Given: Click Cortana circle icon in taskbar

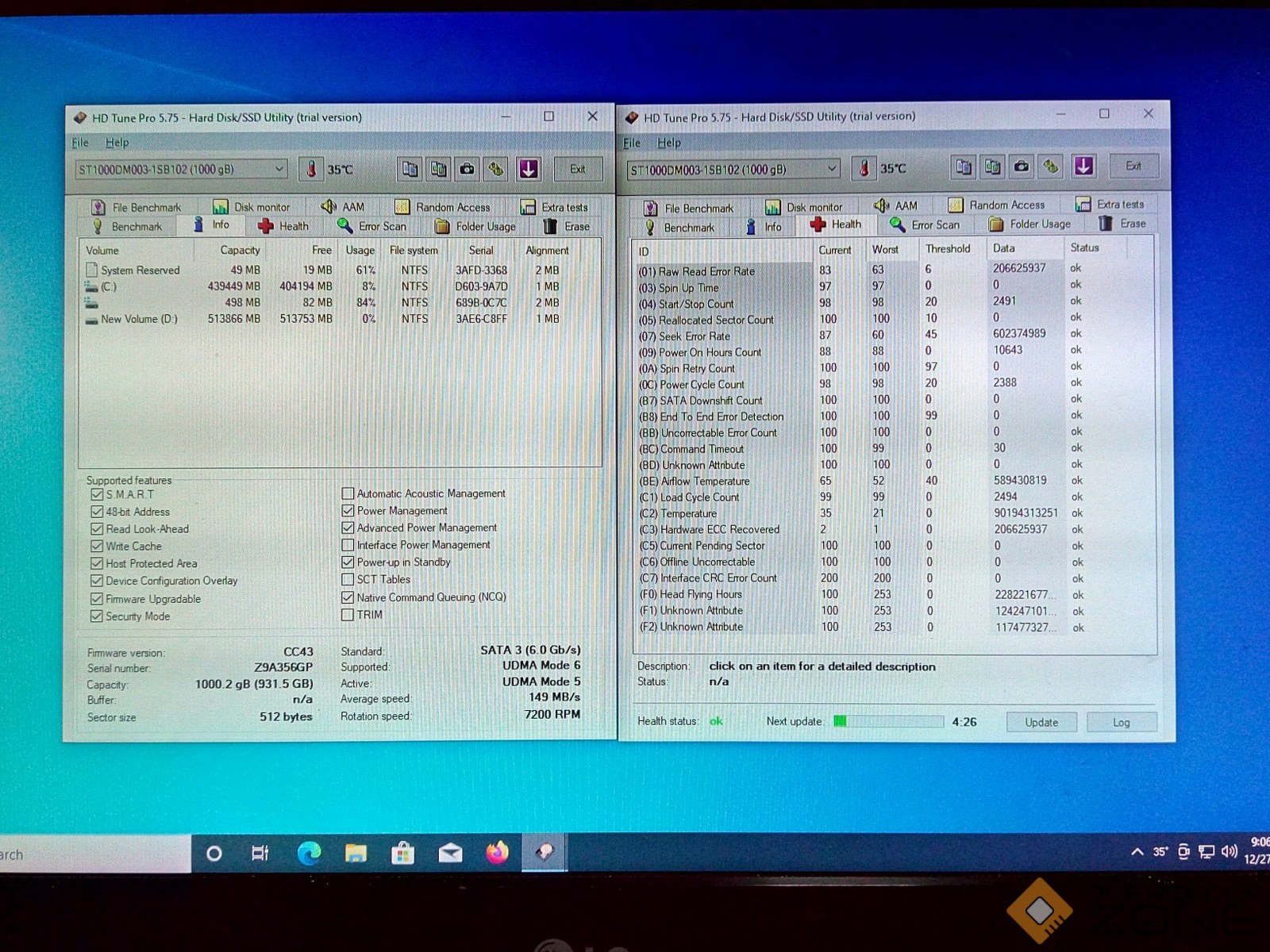Looking at the screenshot, I should (x=214, y=854).
